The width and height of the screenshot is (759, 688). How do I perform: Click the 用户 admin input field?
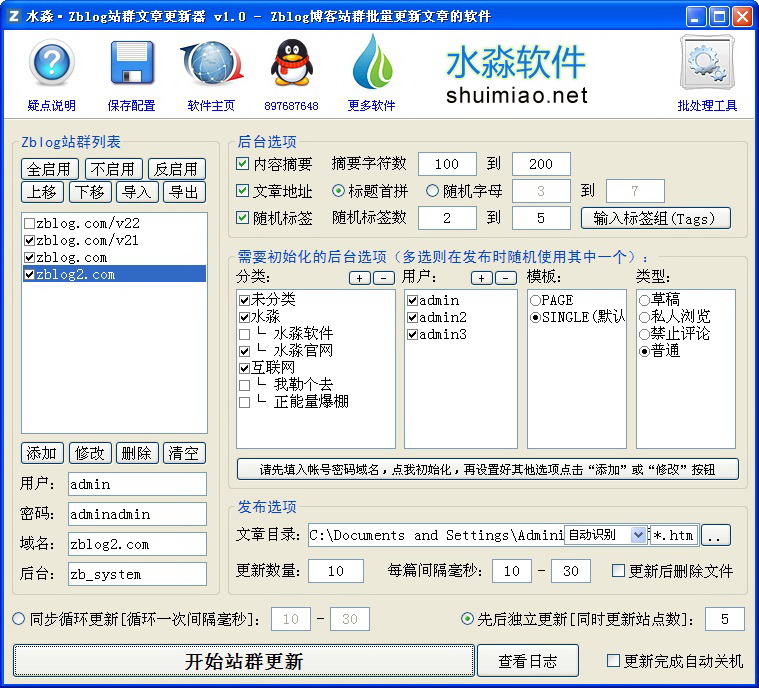coord(137,484)
